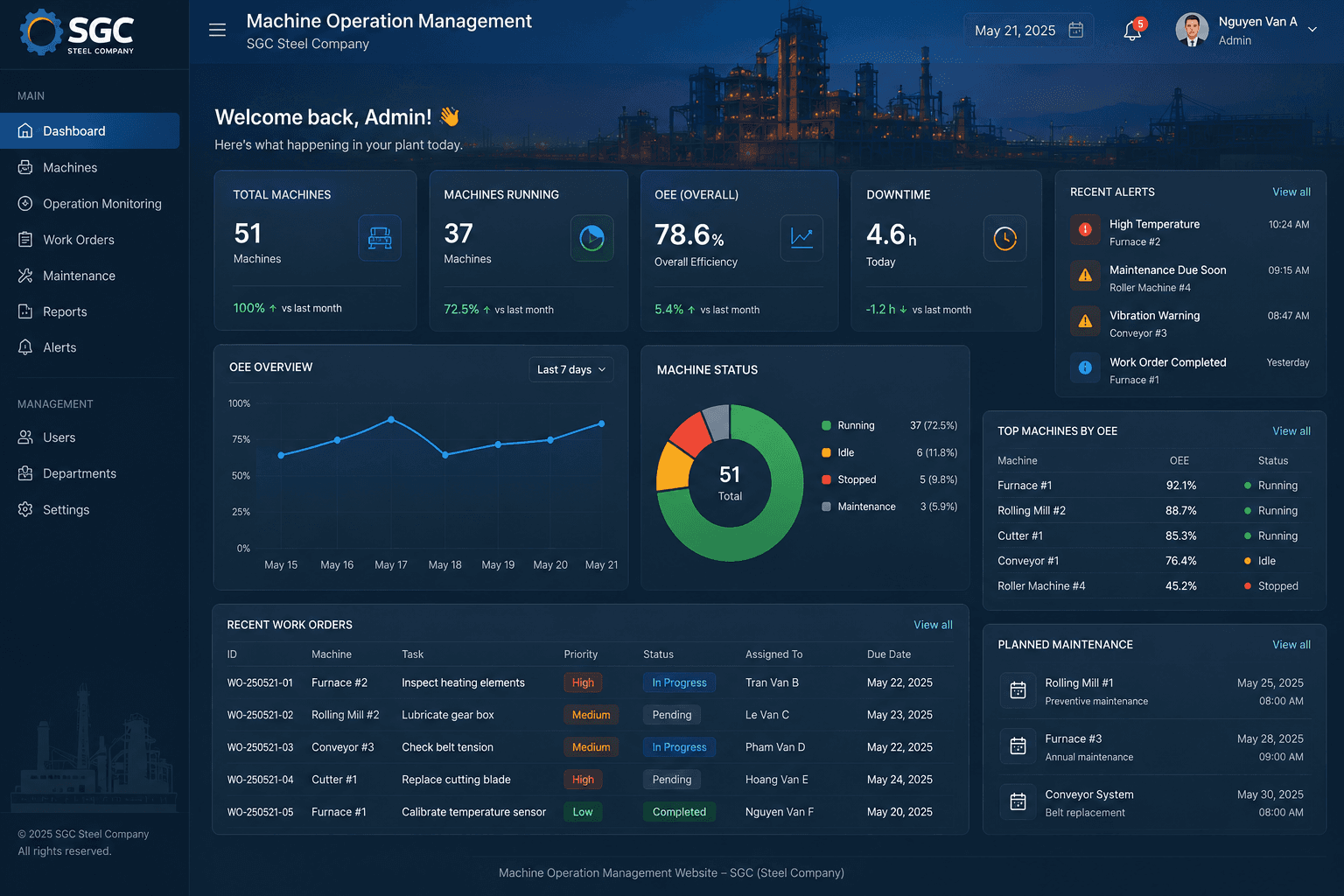The image size is (1344, 896).
Task: Open the Last 7 days dropdown
Action: pos(570,369)
